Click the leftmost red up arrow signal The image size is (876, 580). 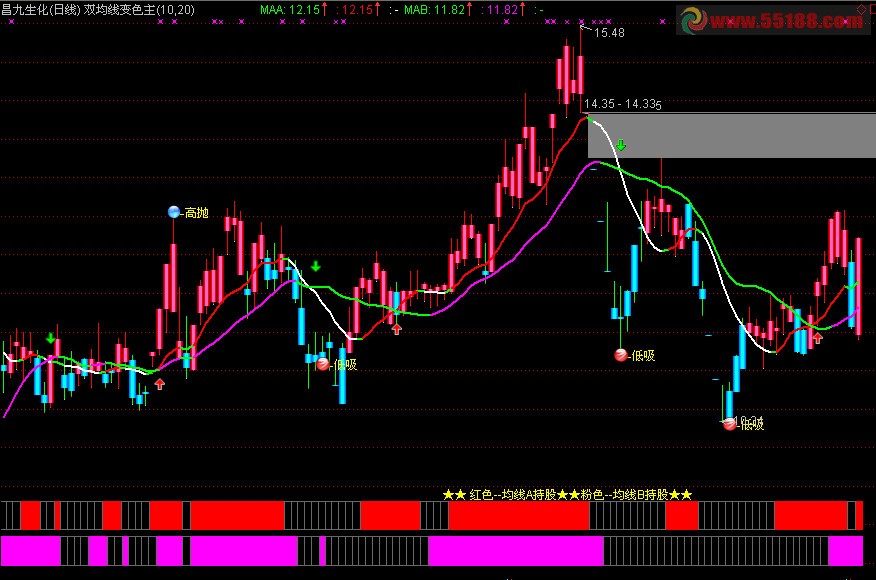click(160, 384)
